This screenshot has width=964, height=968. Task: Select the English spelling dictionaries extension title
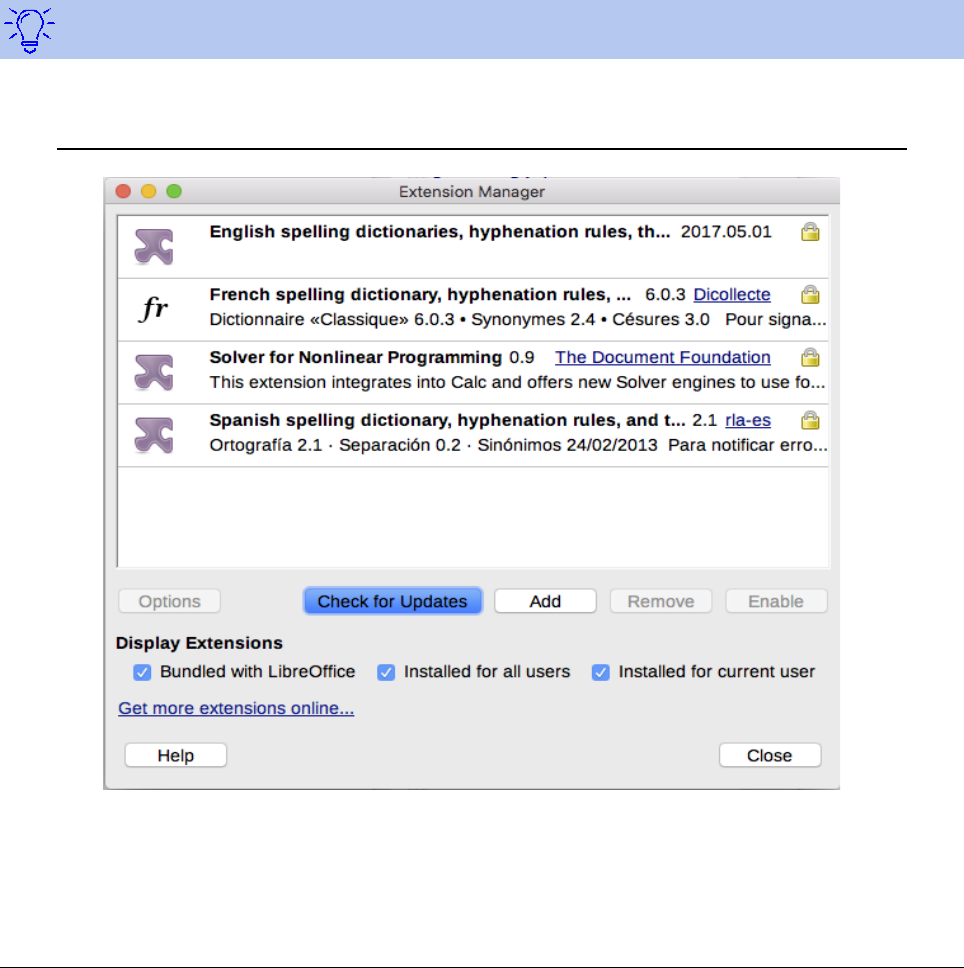coord(439,232)
